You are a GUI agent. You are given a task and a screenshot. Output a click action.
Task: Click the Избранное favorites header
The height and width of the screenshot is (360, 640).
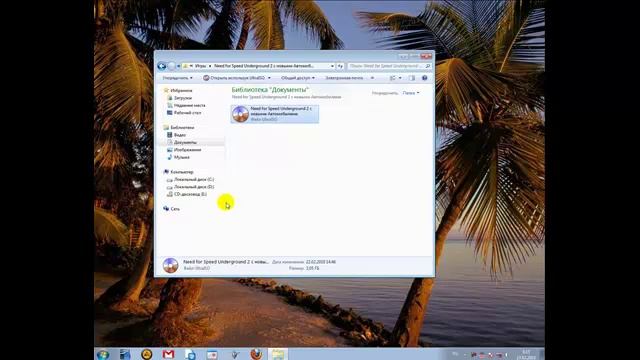[x=181, y=90]
